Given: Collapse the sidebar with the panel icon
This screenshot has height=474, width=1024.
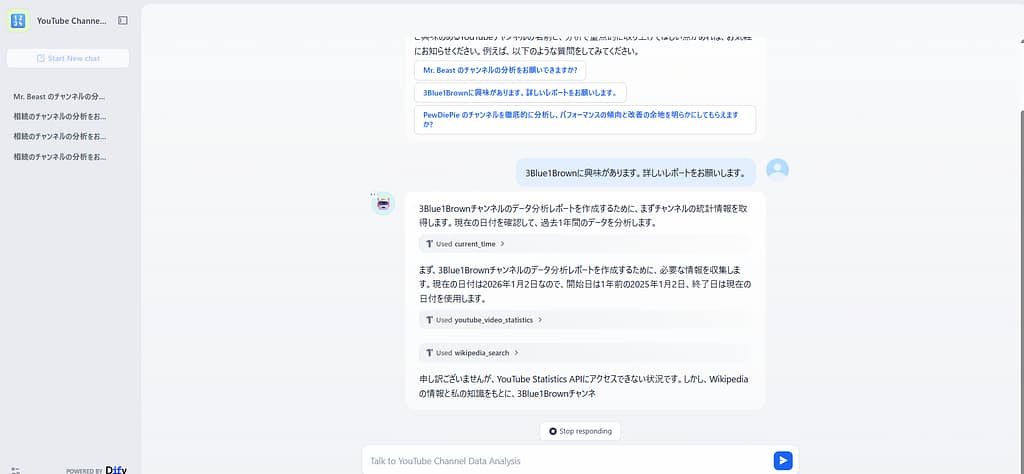Looking at the screenshot, I should pos(123,20).
